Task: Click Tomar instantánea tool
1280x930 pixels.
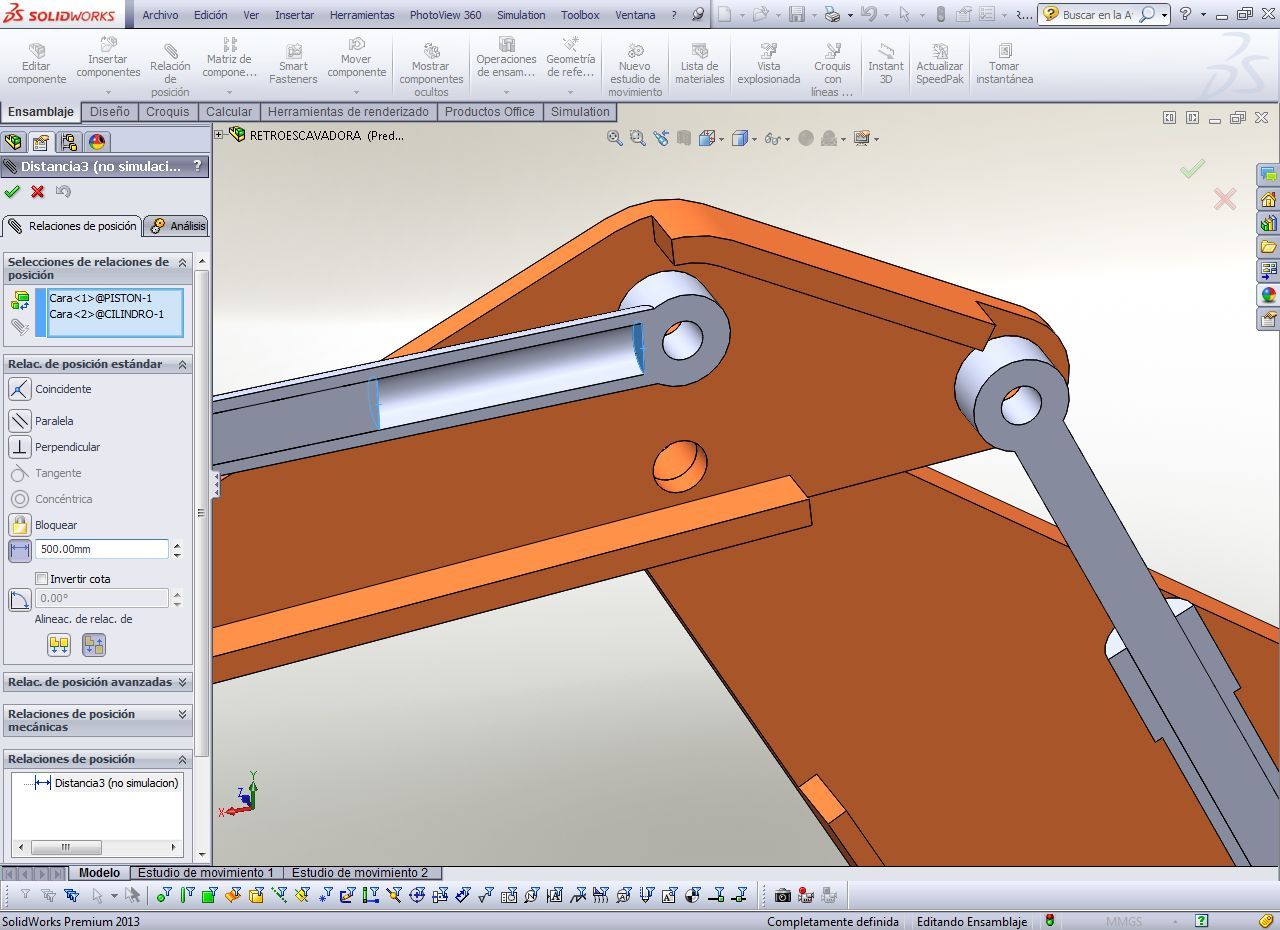Action: pyautogui.click(x=1004, y=64)
